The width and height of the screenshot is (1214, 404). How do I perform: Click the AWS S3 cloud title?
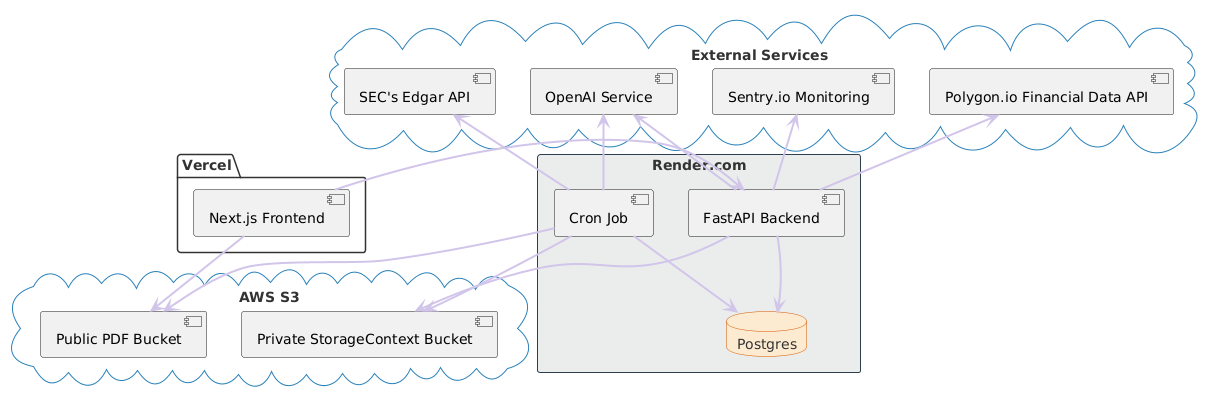[269, 297]
